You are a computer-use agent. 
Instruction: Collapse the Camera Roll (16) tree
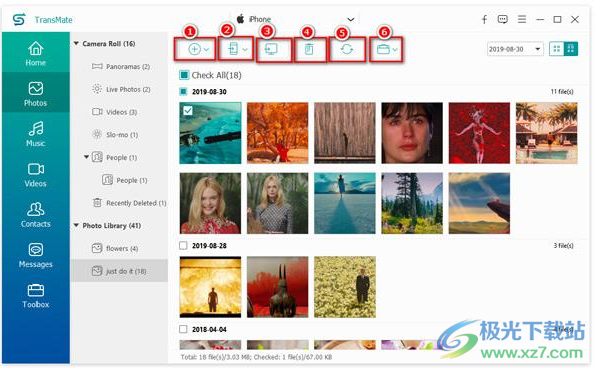(76, 44)
